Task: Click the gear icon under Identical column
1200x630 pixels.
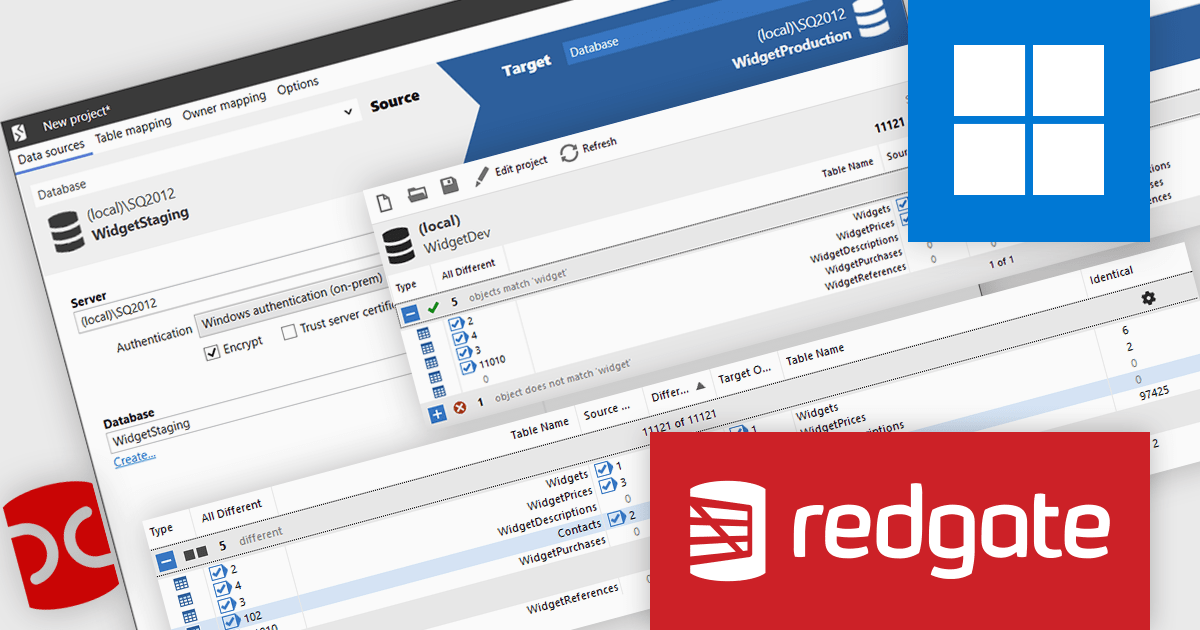Action: (x=1148, y=298)
